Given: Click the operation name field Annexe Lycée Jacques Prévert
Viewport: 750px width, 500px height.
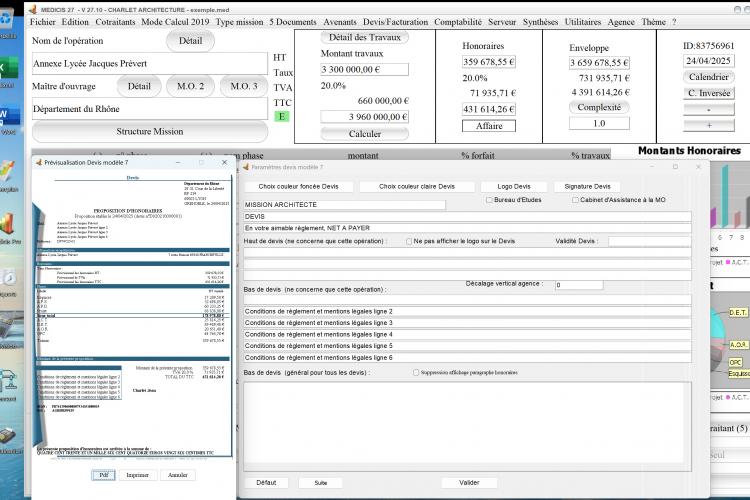Looking at the screenshot, I should 150,63.
